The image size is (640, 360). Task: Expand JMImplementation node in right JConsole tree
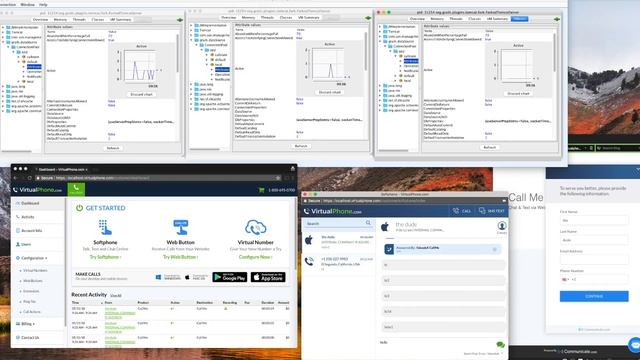click(x=380, y=27)
